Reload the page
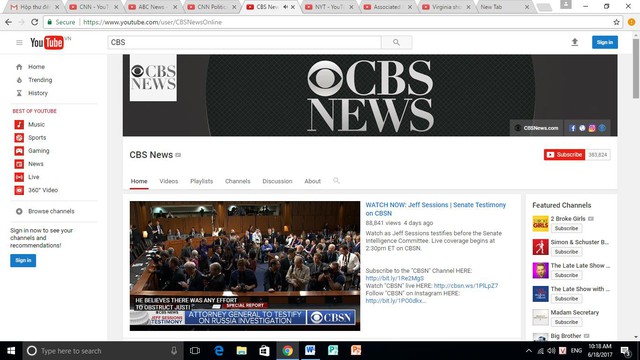 click(35, 22)
